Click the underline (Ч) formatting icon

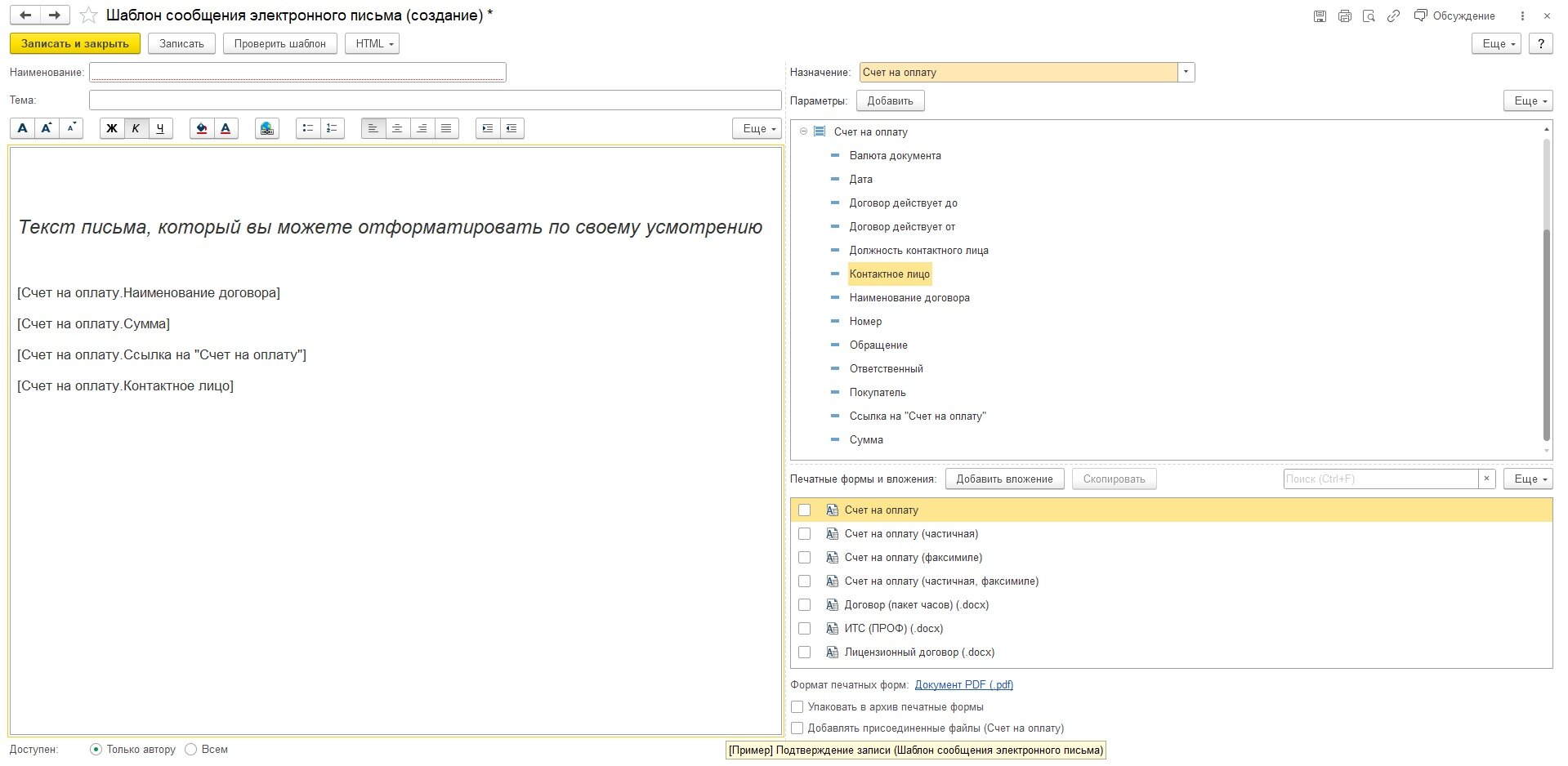click(160, 128)
